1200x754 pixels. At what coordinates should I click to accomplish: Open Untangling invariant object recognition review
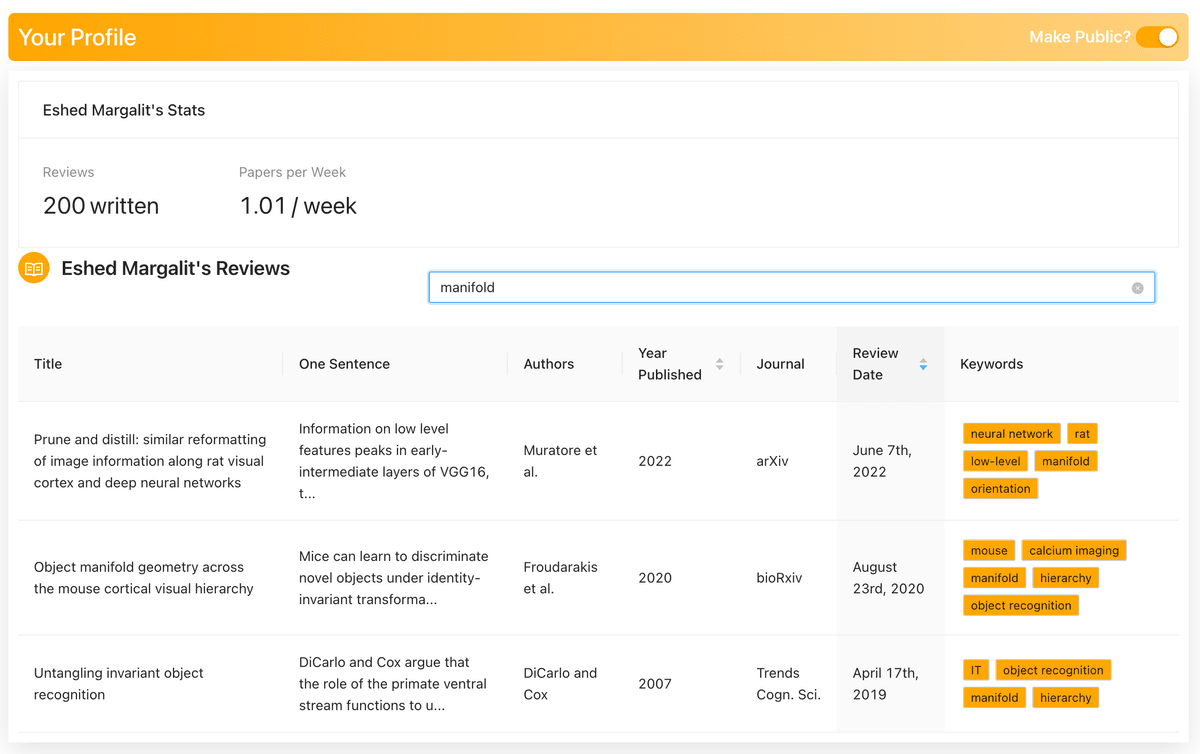pyautogui.click(x=118, y=684)
